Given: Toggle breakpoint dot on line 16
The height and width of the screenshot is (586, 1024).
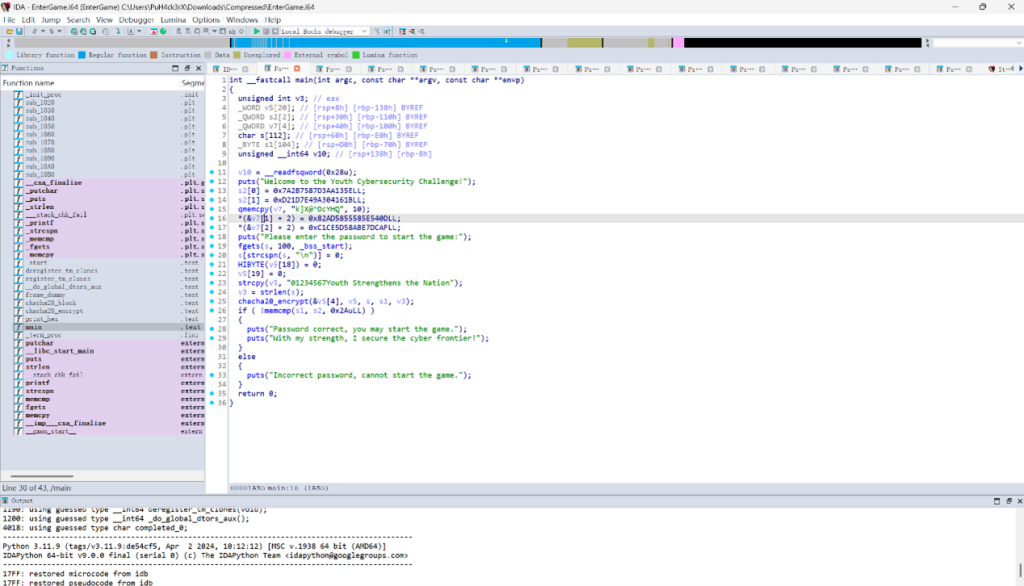Looking at the screenshot, I should (x=212, y=217).
